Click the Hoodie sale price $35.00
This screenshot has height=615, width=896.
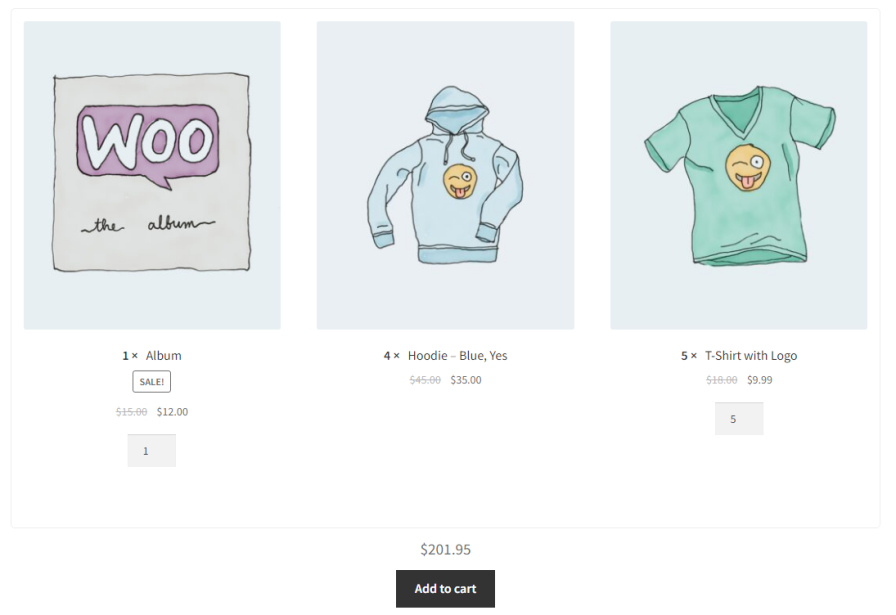click(466, 380)
